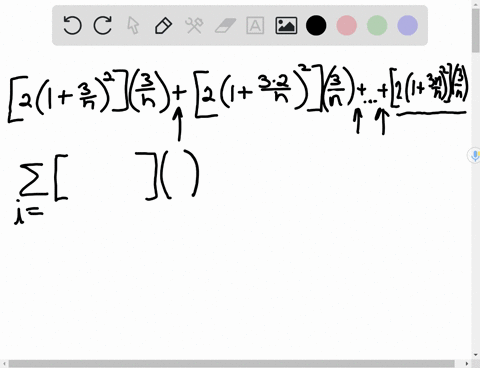Select the eraser tool

[x=225, y=26]
